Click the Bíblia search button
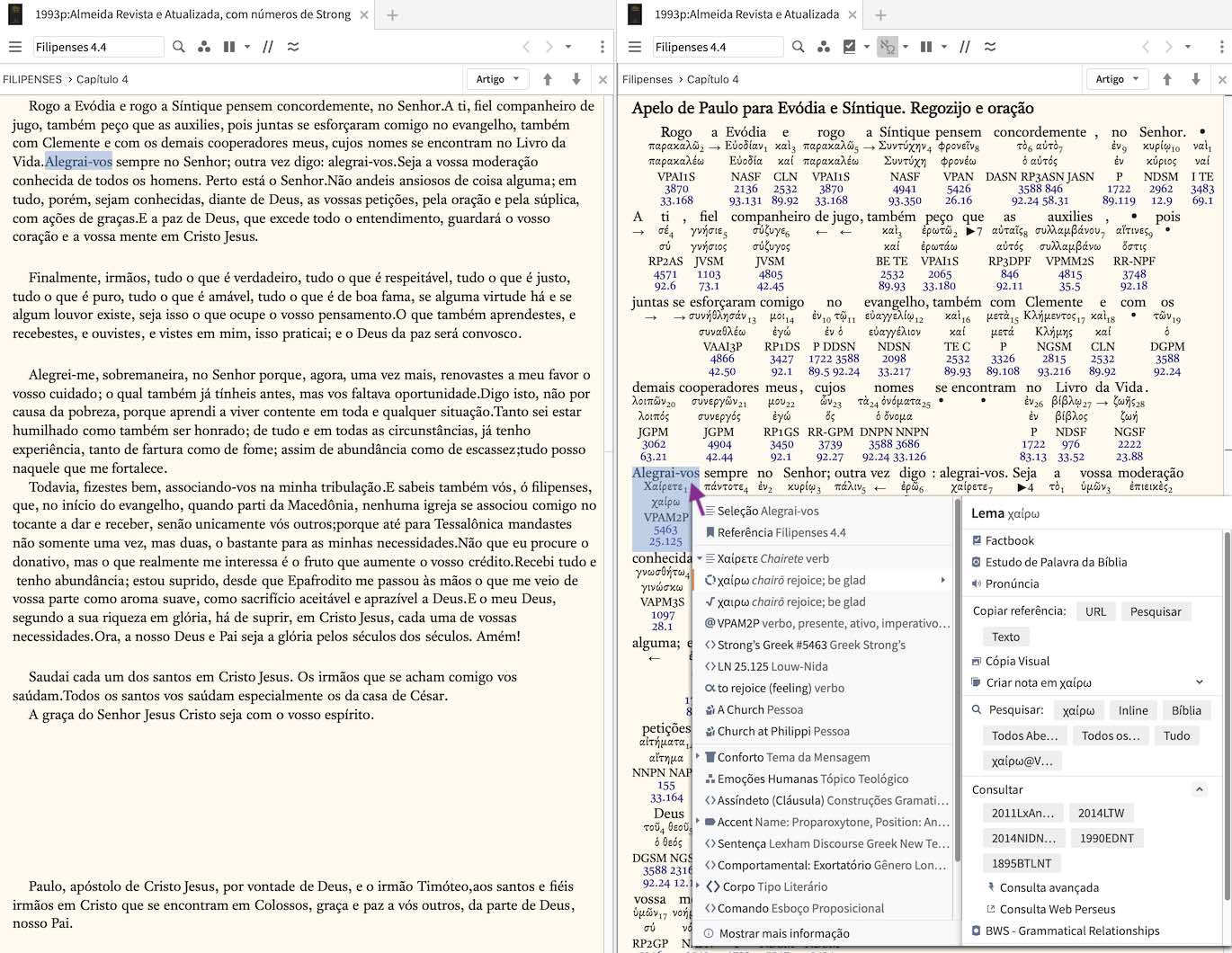 point(1186,710)
